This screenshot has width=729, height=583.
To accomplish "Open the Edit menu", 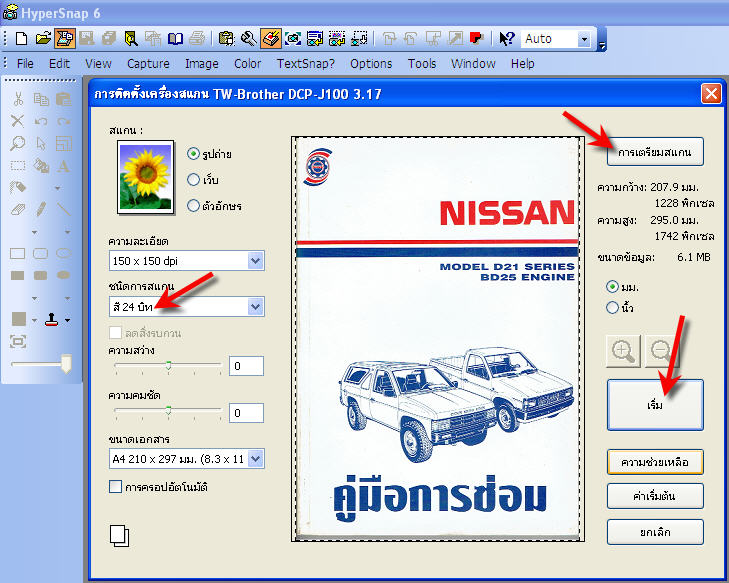I will (59, 64).
